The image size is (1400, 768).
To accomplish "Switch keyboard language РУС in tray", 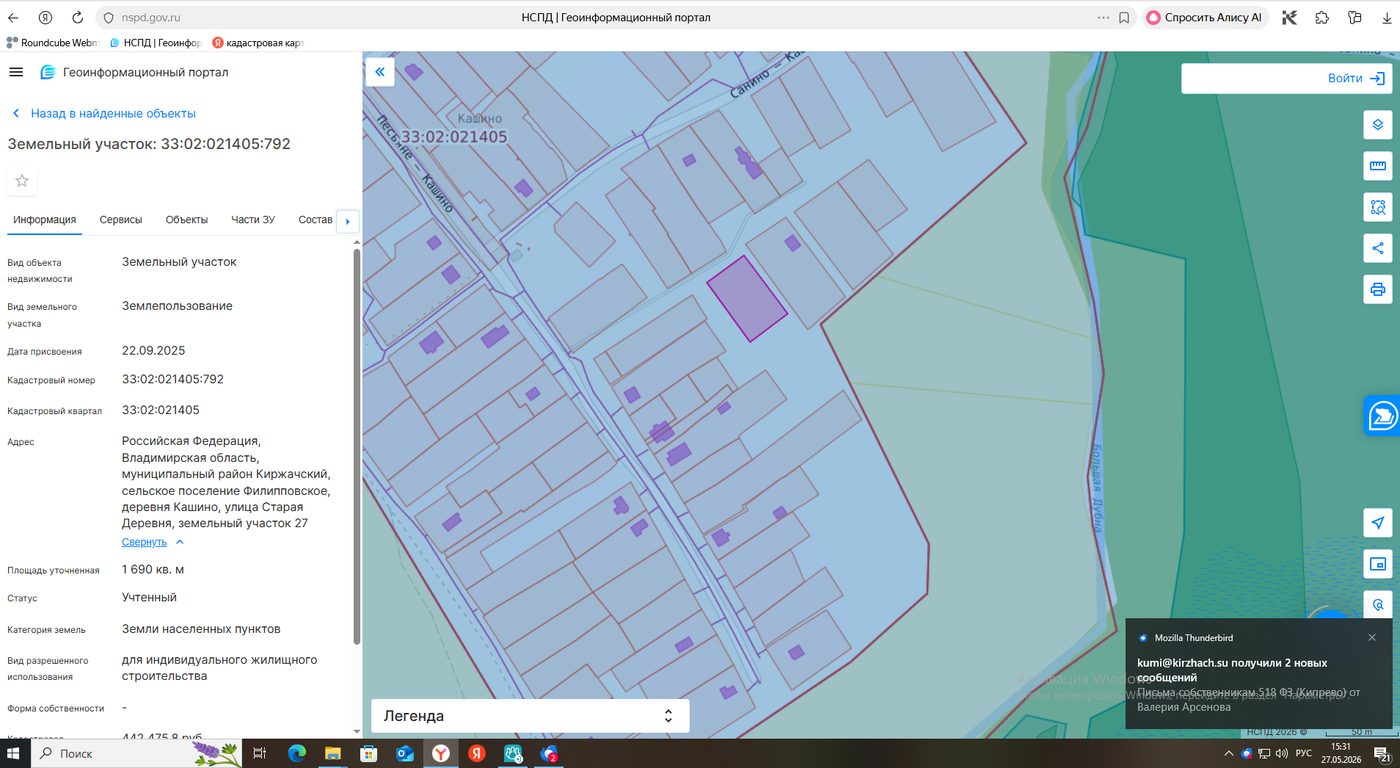I will point(1304,753).
